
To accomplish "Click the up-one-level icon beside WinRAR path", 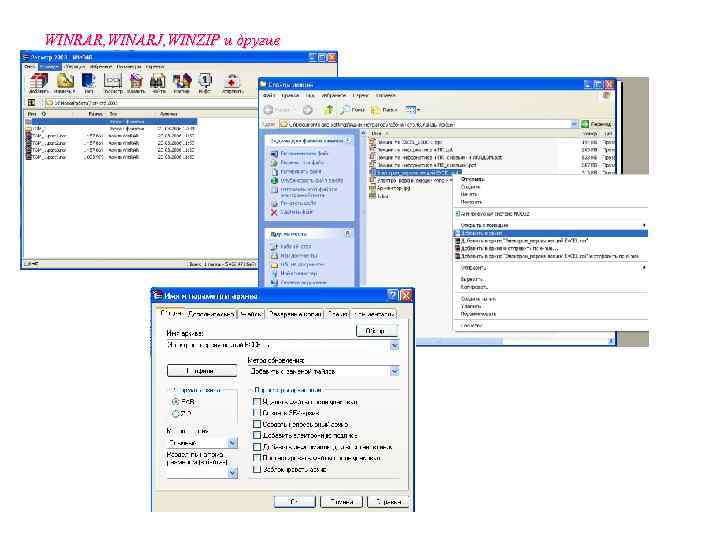I will 32,103.
